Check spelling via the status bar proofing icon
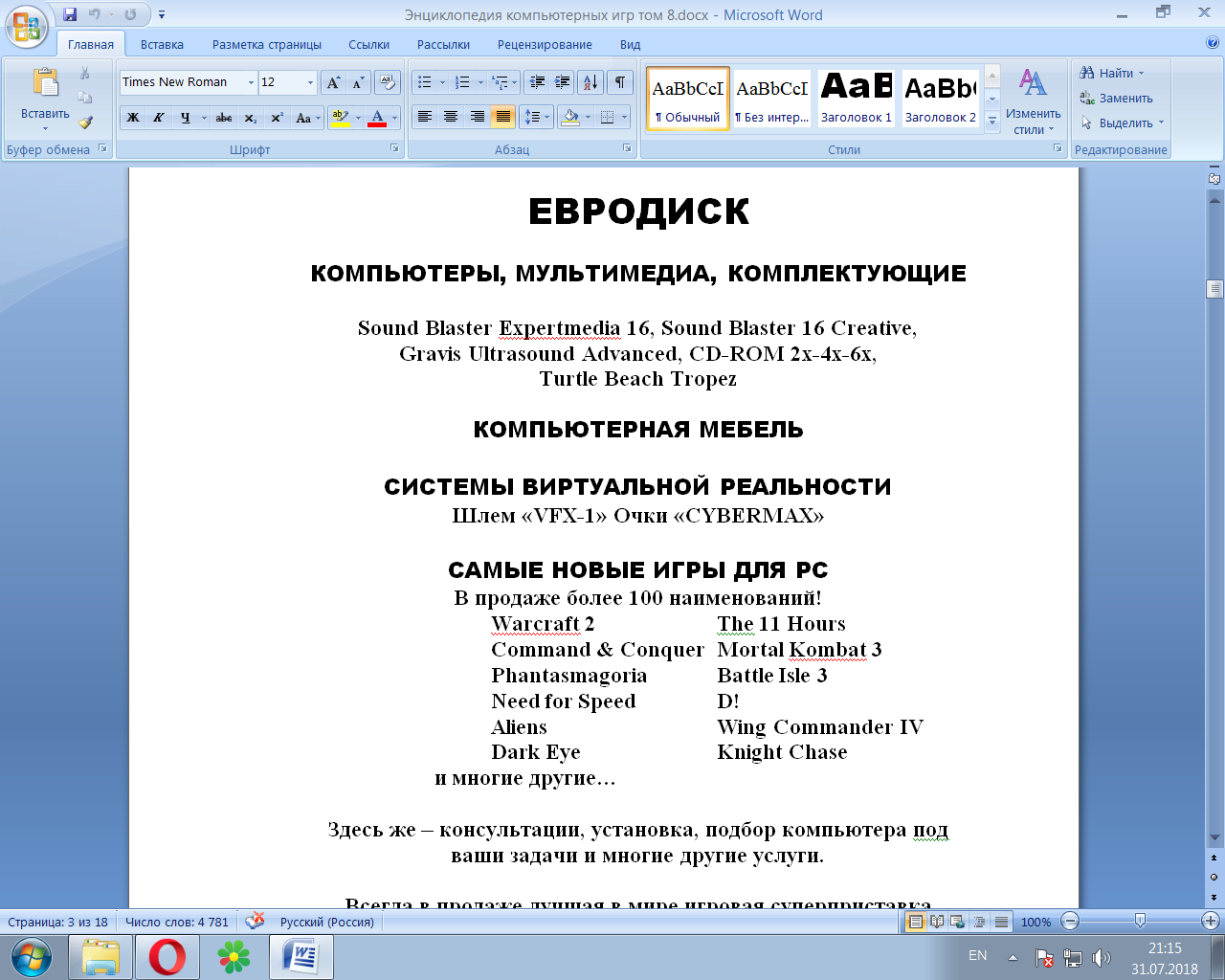This screenshot has width=1225, height=980. [255, 922]
